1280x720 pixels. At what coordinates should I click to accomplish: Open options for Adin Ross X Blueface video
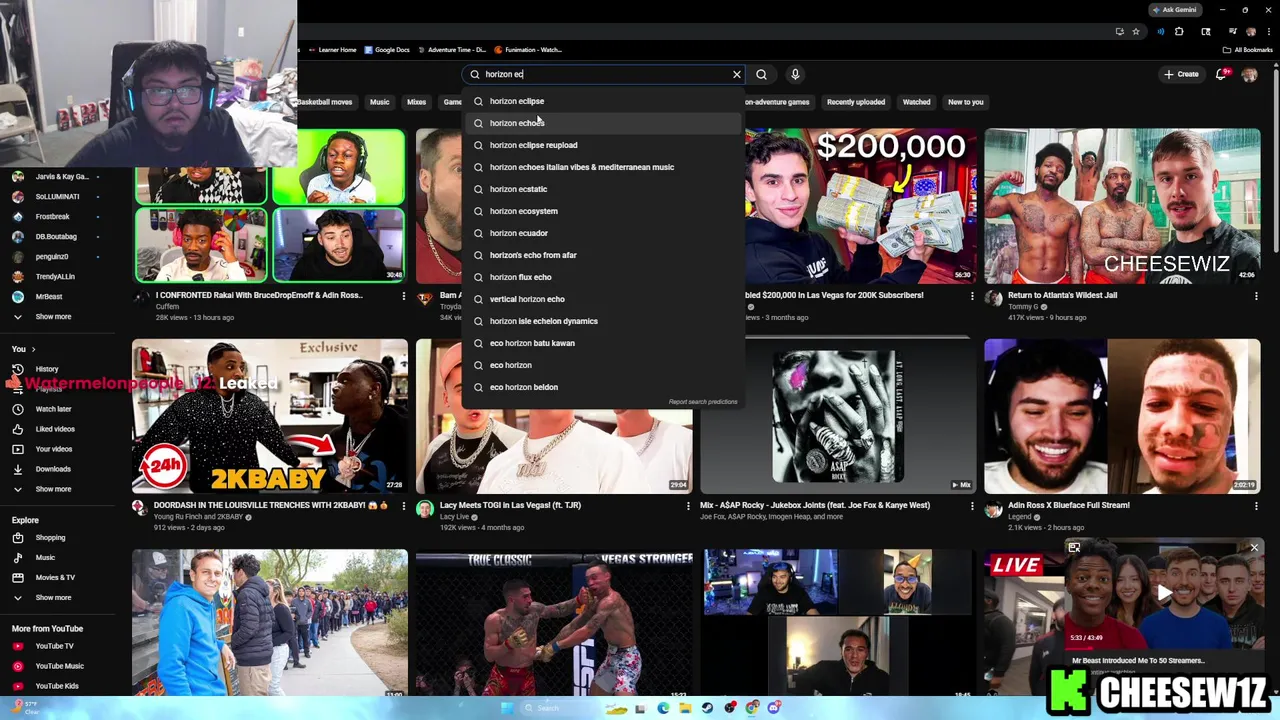click(1256, 506)
